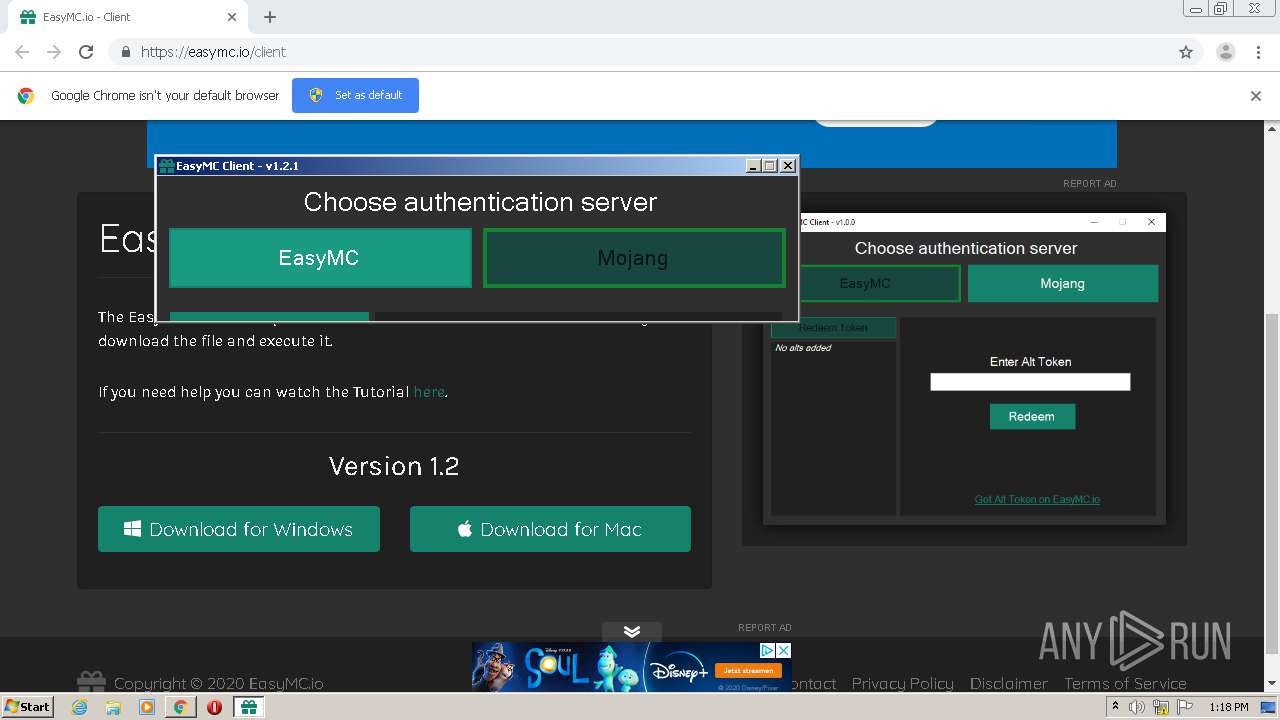Reload the EasyMC page
The image size is (1280, 720).
click(x=86, y=52)
